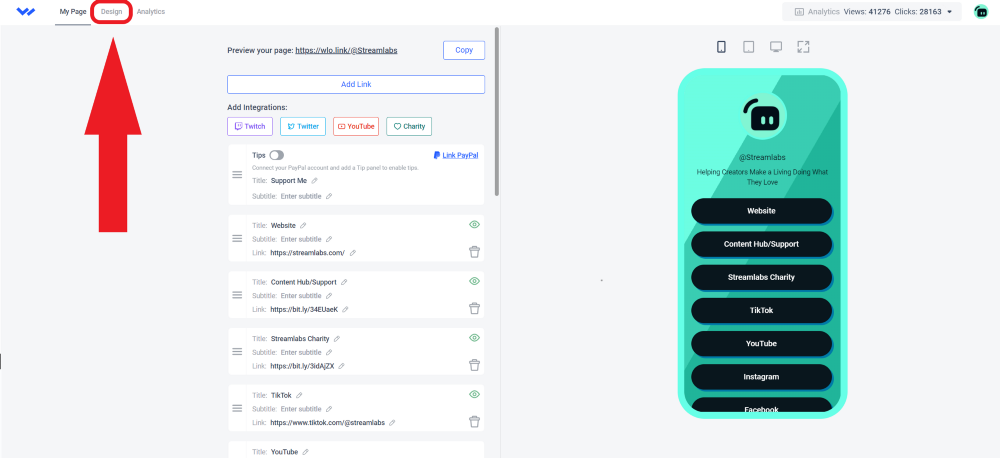The width and height of the screenshot is (1000, 458).
Task: Open fullscreen preview icon
Action: pos(803,47)
